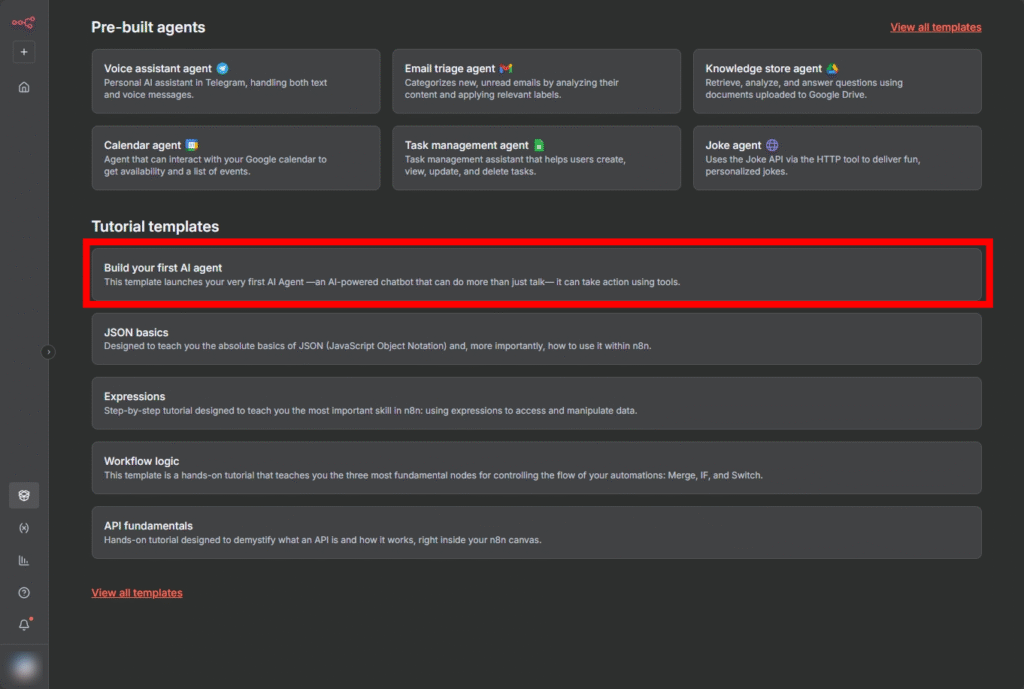1024x689 pixels.
Task: Open the Variables icon in sidebar
Action: pos(24,527)
